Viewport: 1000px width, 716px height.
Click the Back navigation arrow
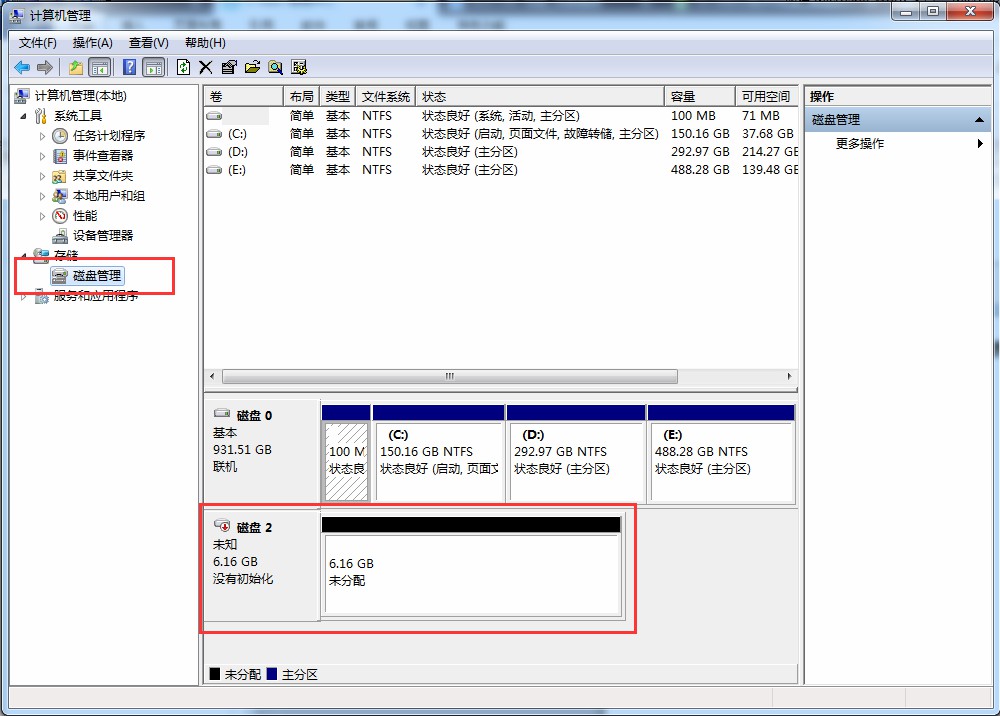(x=22, y=67)
